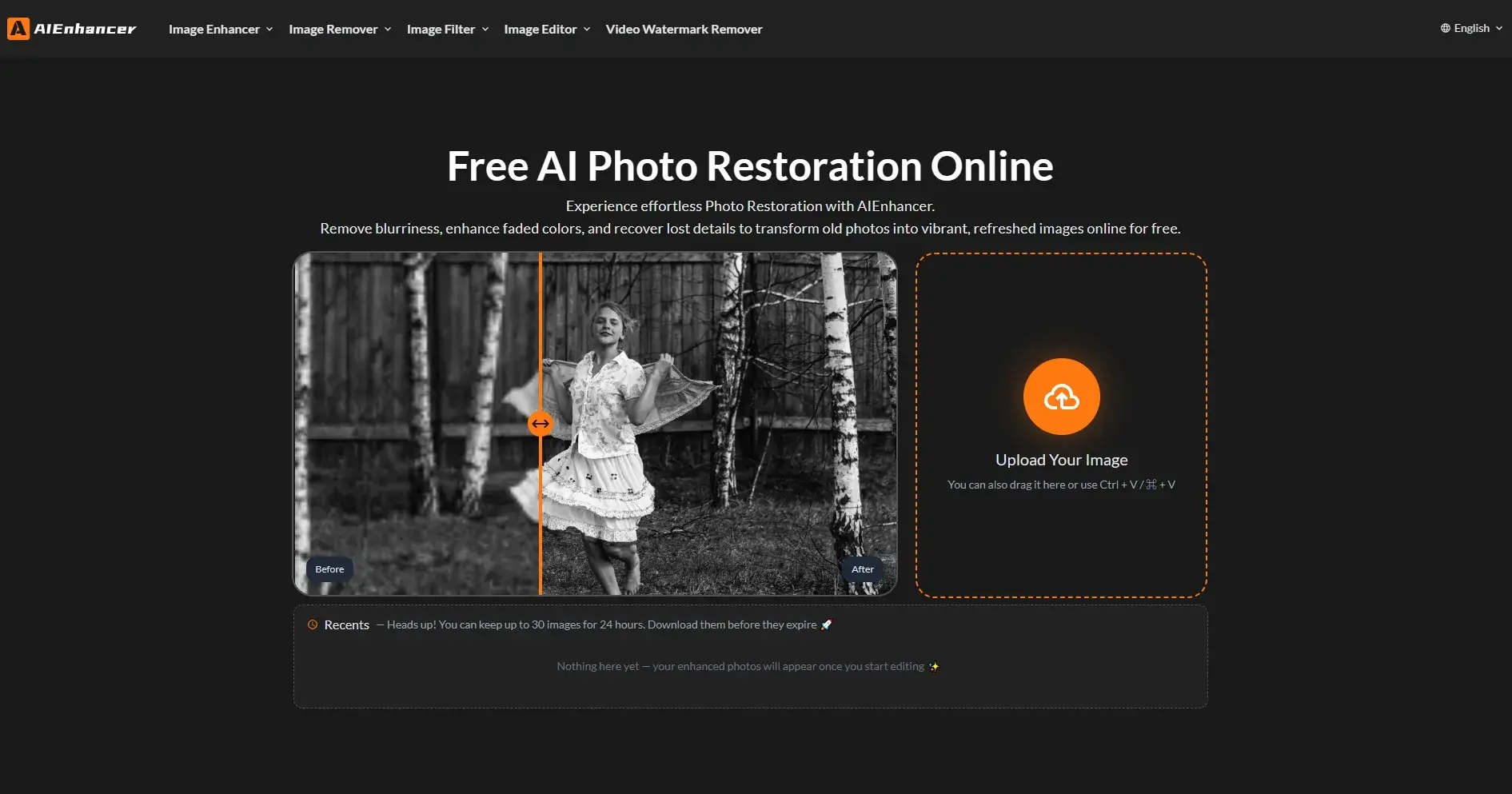Click the AIEnhancer home link
Screen dimensions: 1512x794
(x=72, y=28)
